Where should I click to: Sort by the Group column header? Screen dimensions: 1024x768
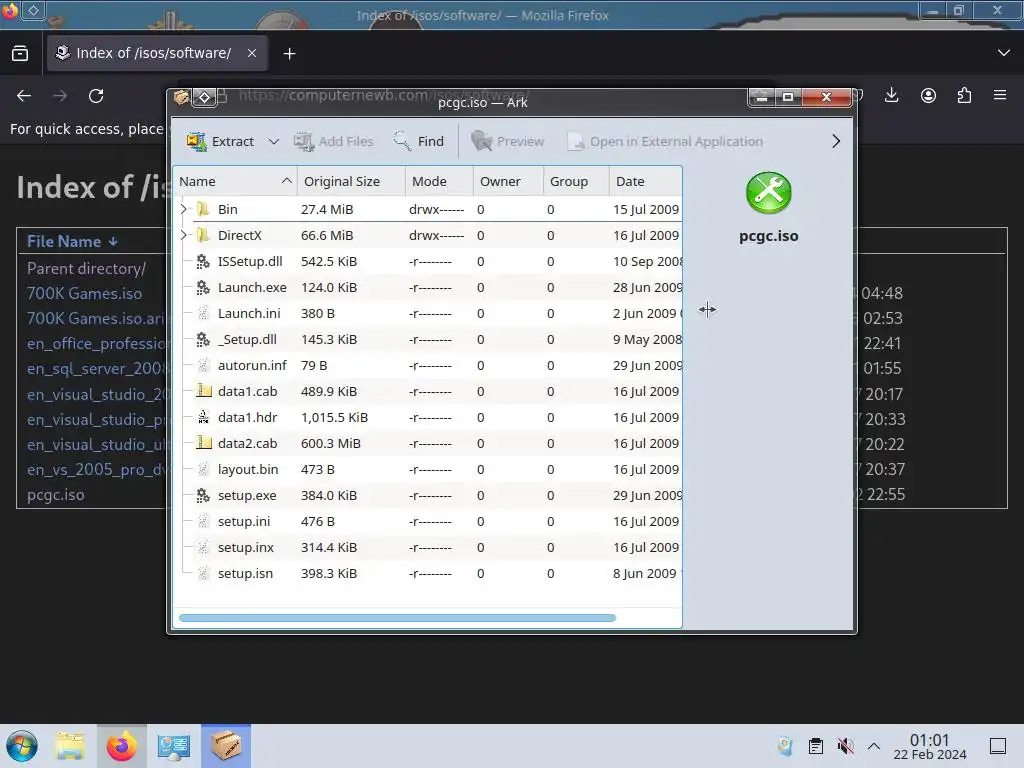point(576,182)
